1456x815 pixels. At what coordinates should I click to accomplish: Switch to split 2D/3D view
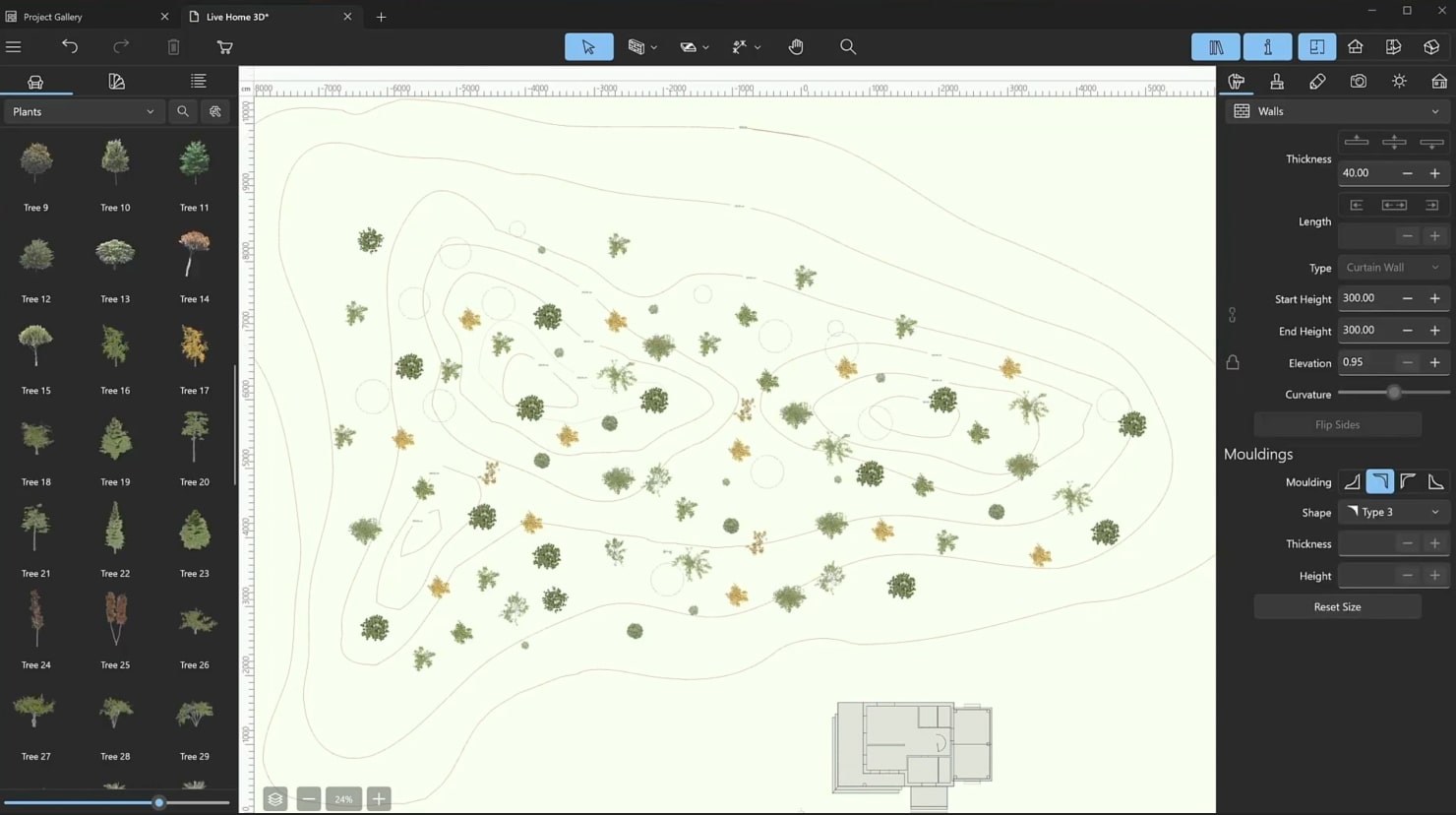1393,46
